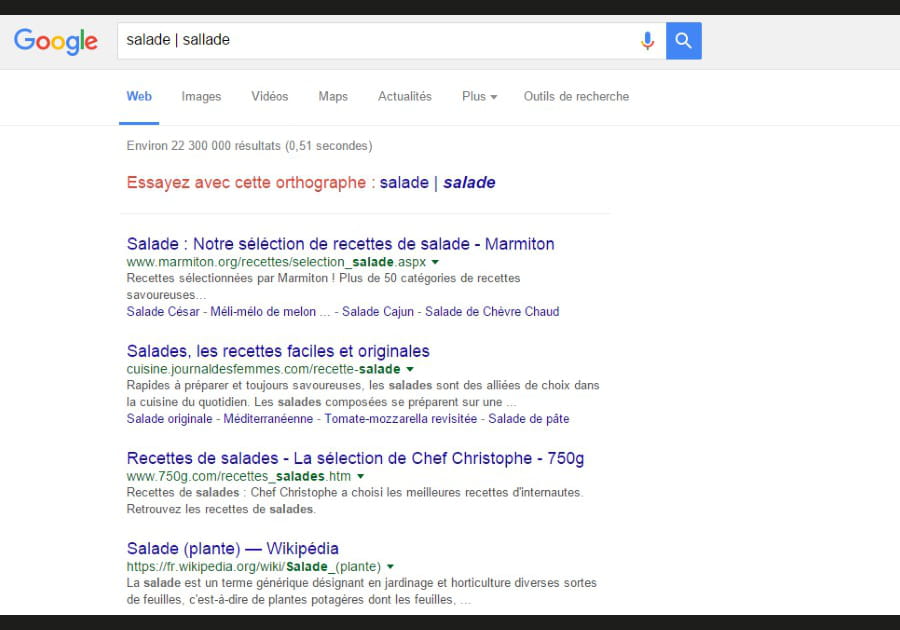Expand dropdown arrow next to journaldesfemmes URL

410,369
